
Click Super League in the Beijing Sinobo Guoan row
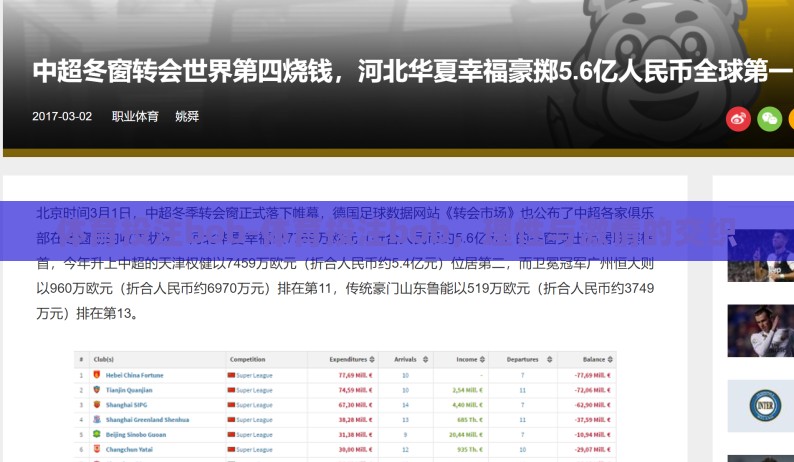pyautogui.click(x=254, y=435)
